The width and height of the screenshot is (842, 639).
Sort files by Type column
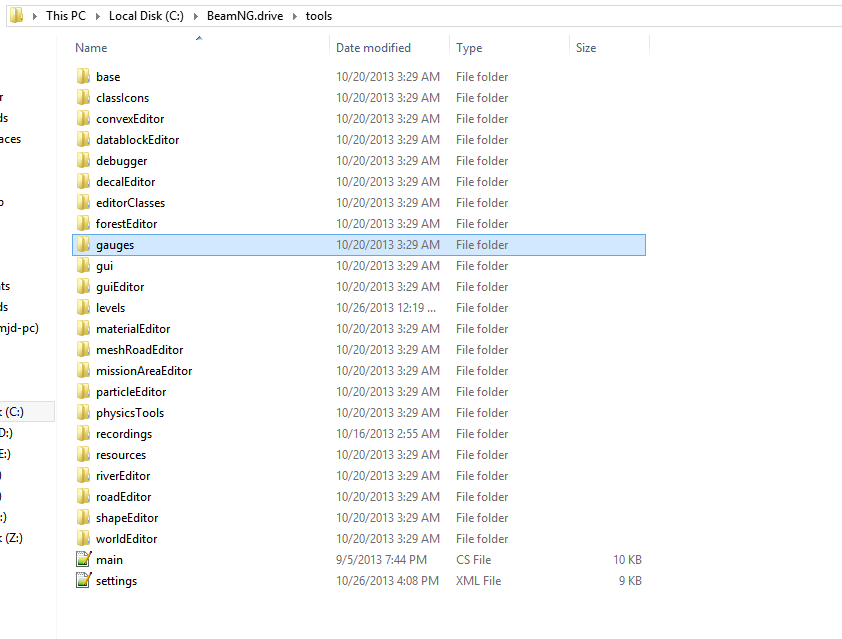469,48
